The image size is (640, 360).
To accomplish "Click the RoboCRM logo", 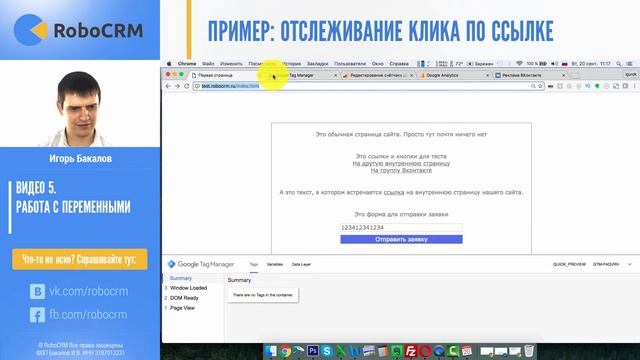I will (x=78, y=30).
